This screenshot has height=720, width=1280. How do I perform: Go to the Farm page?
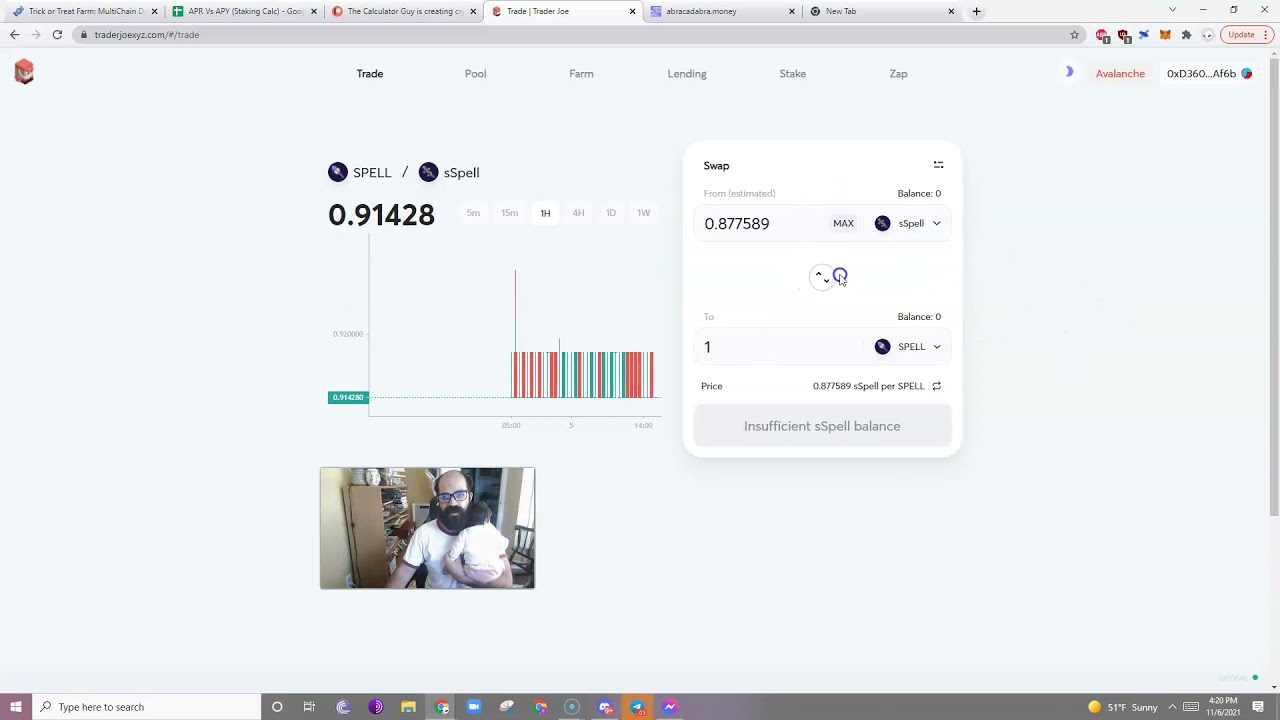tap(581, 73)
